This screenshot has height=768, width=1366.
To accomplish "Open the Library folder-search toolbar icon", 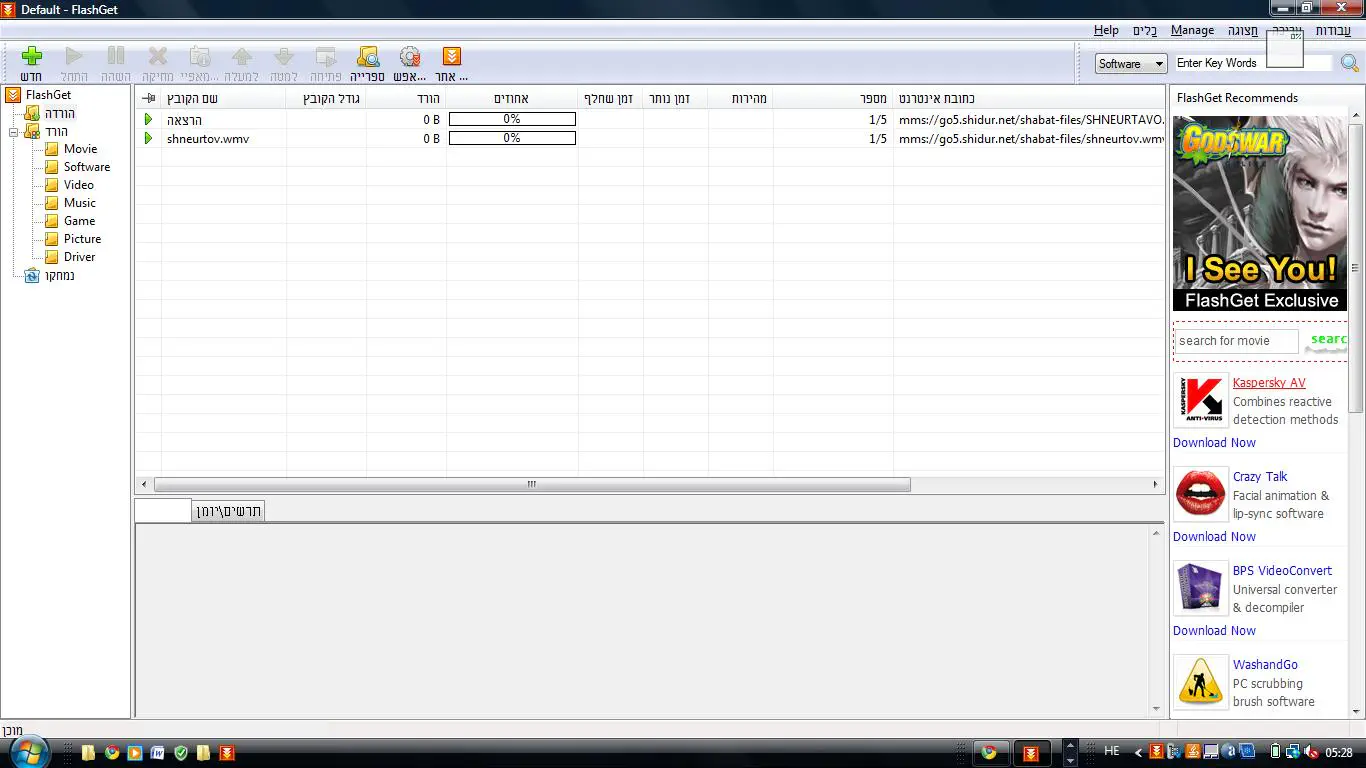I will tap(367, 57).
